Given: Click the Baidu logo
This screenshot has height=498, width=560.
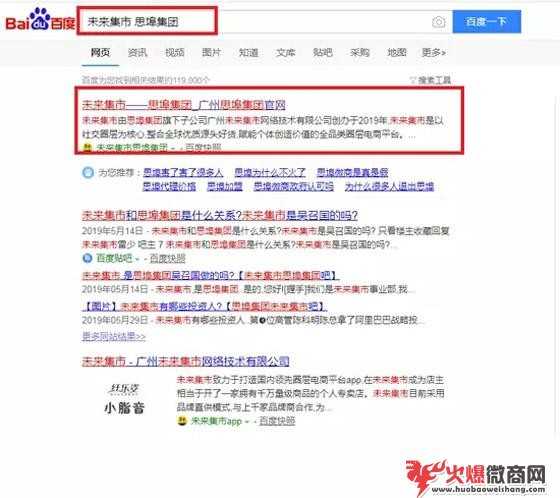Looking at the screenshot, I should [40, 20].
